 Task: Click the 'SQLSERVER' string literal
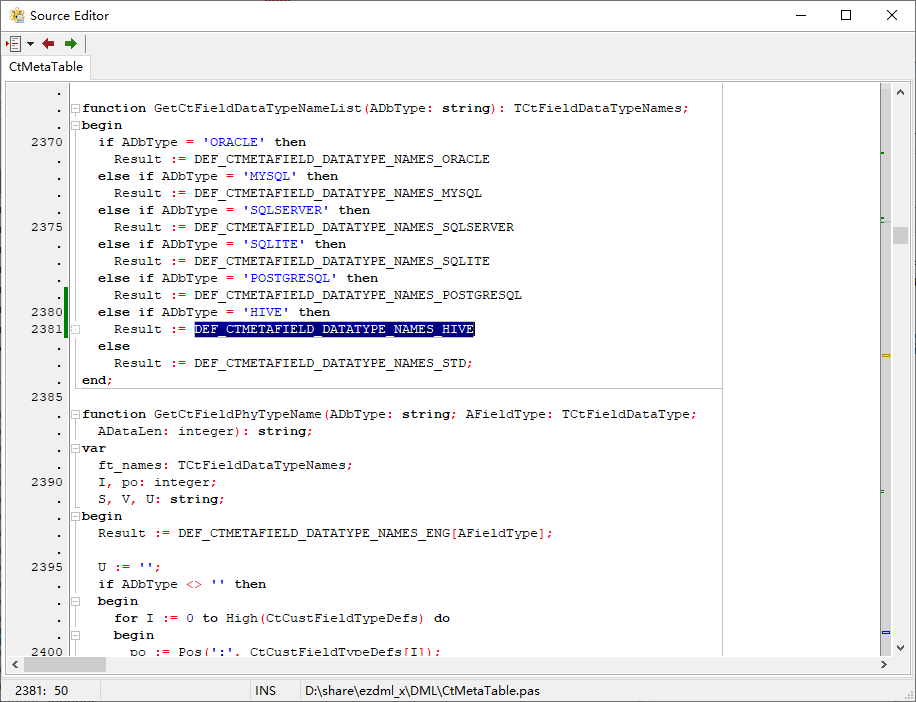[286, 210]
